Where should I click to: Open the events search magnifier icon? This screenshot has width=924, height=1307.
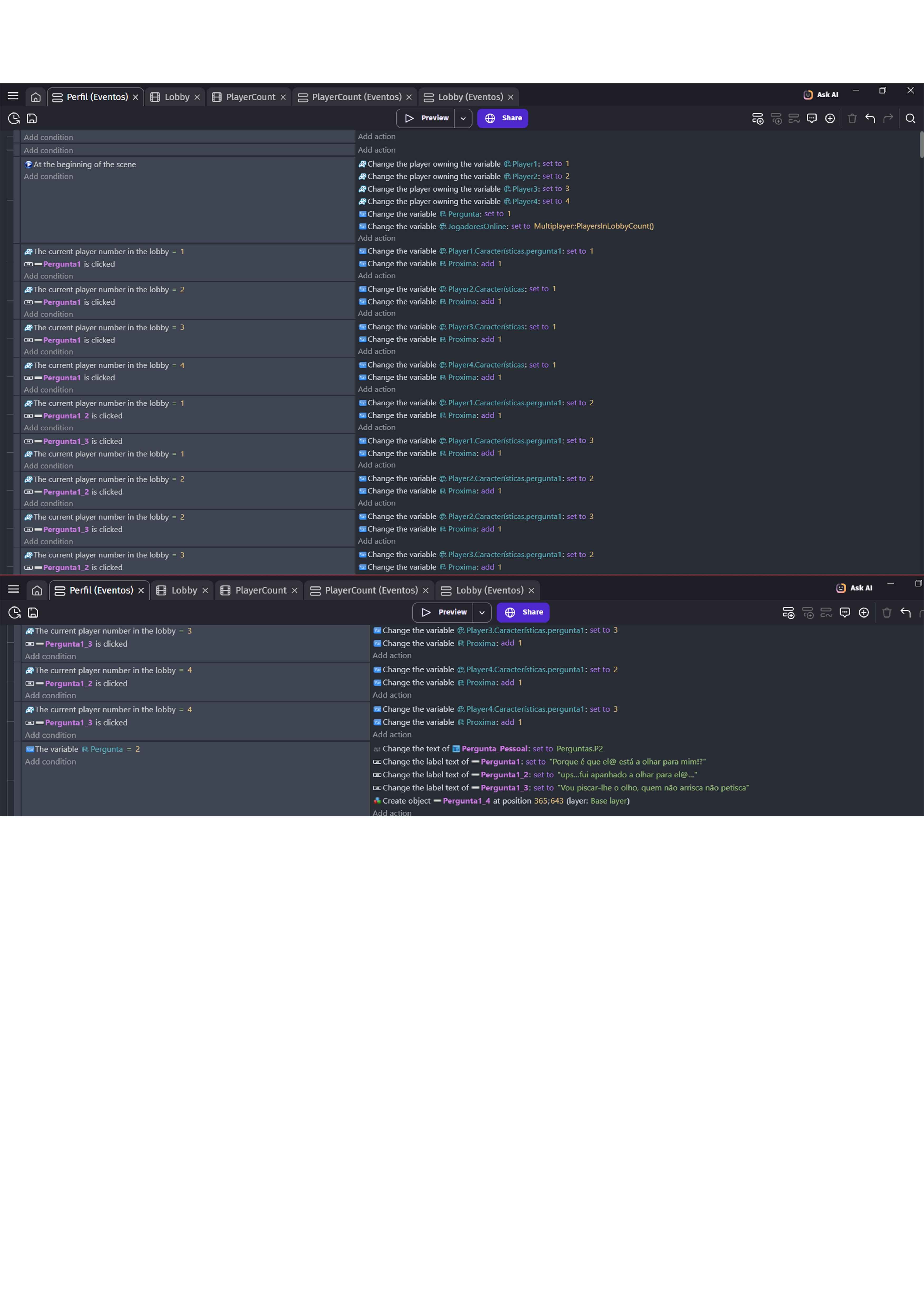[x=910, y=118]
